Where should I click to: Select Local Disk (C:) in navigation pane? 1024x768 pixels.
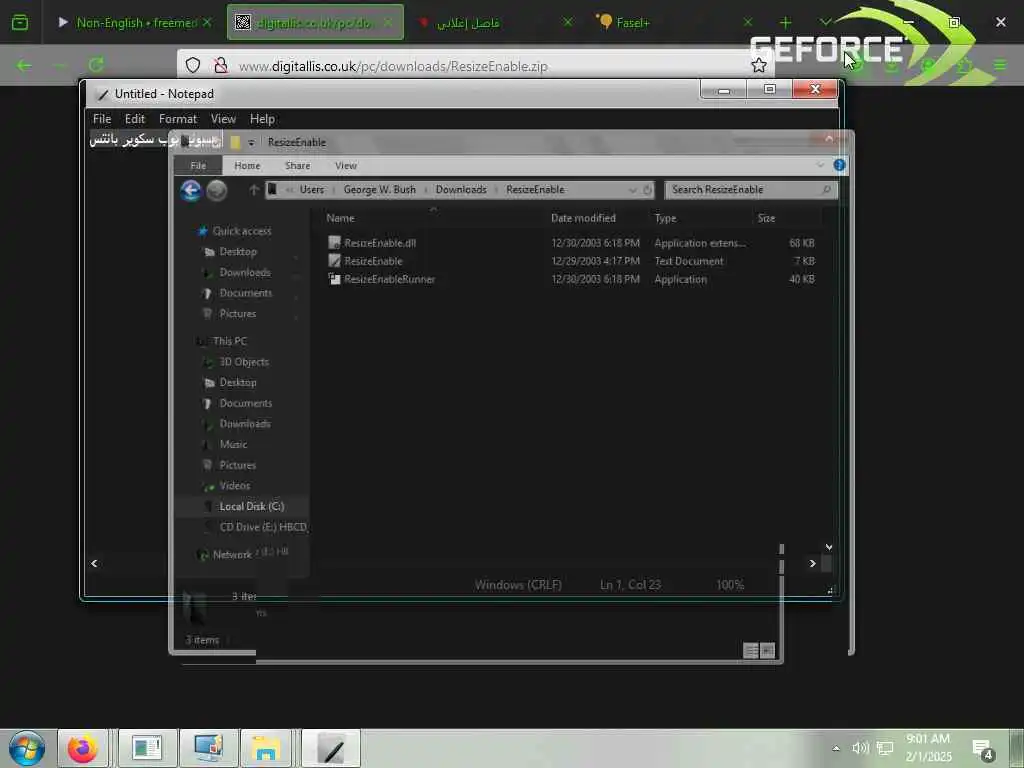[251, 507]
